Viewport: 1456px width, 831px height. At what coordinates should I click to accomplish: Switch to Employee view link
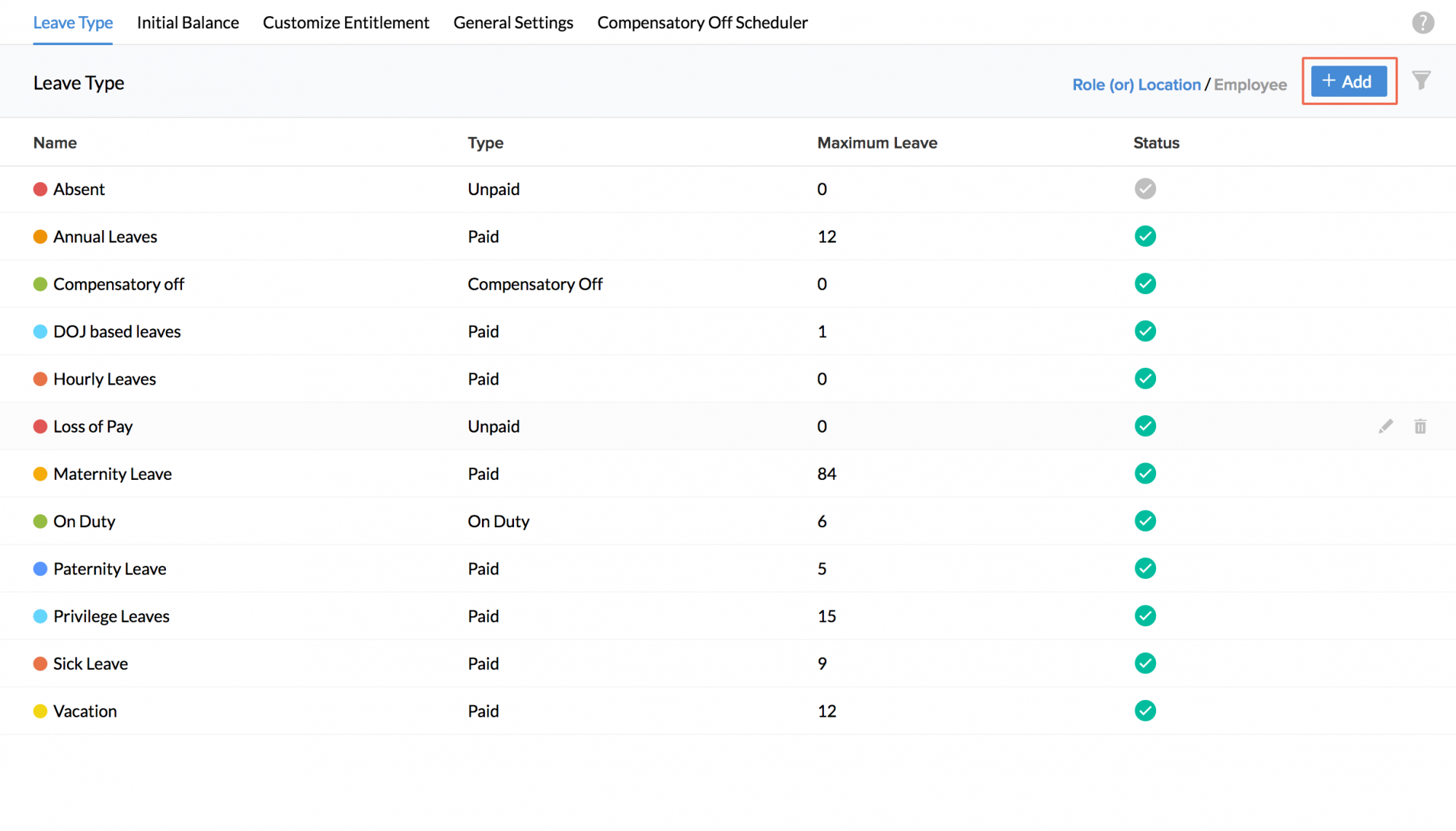1250,84
